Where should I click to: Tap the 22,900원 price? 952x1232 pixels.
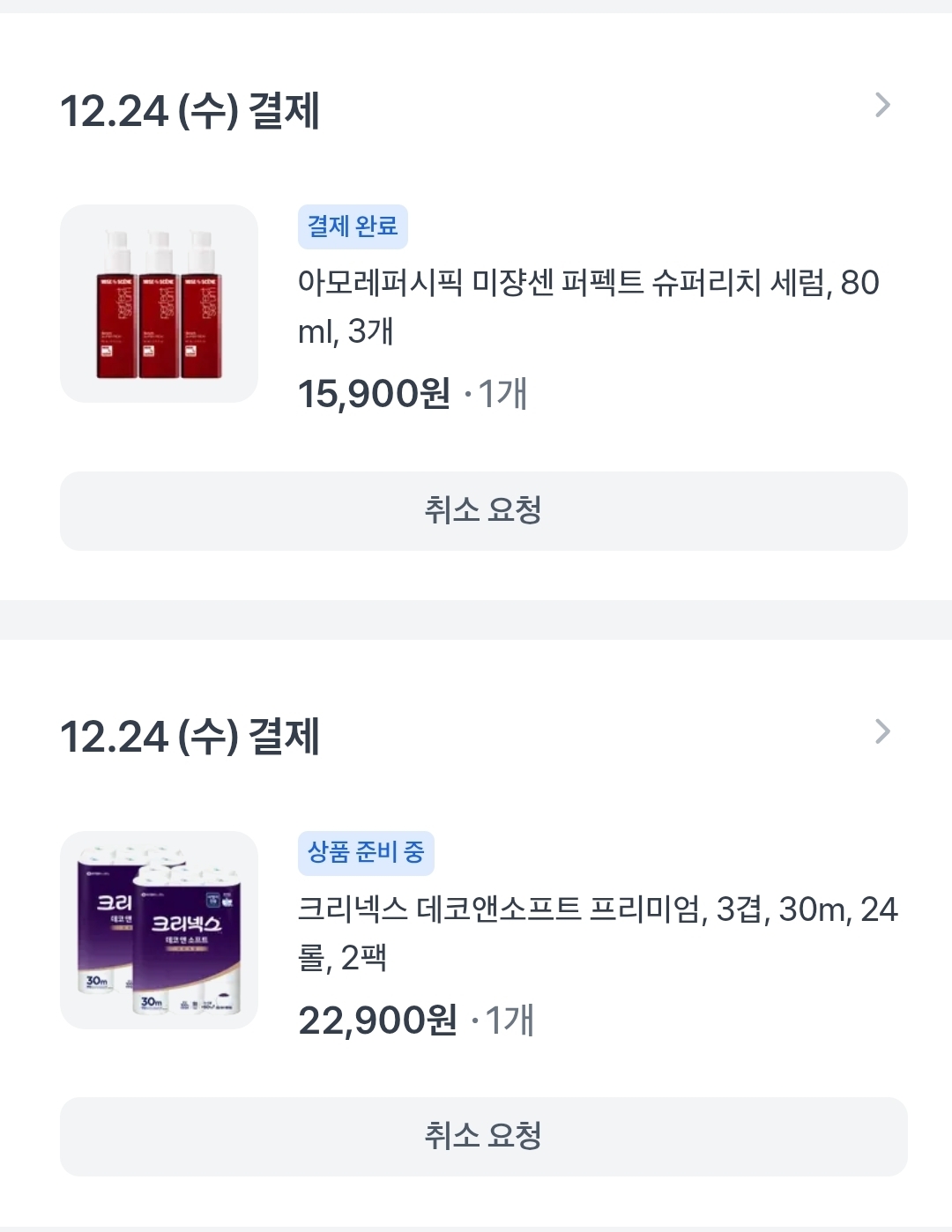pyautogui.click(x=377, y=1020)
